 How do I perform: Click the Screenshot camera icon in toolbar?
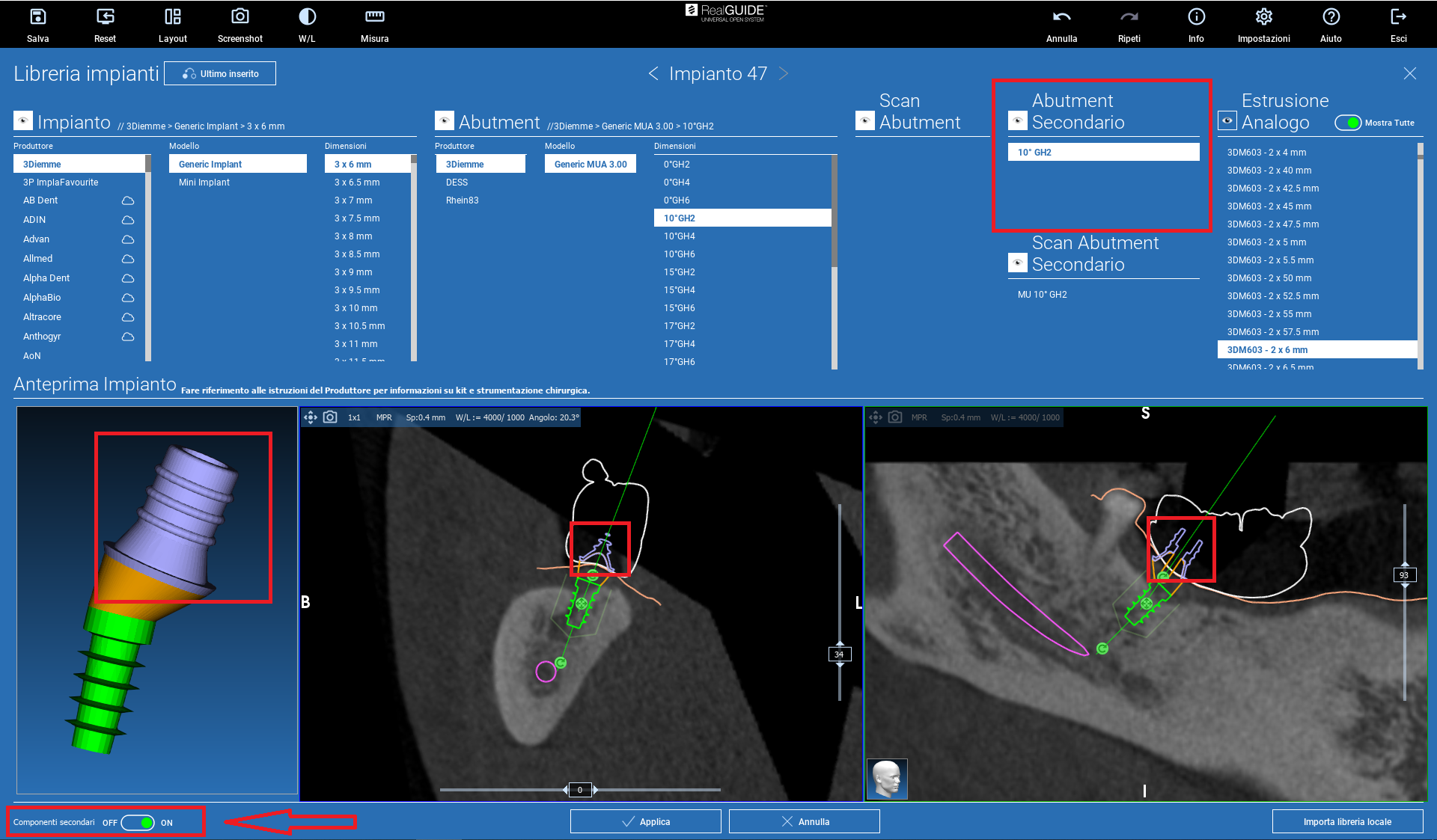[x=239, y=16]
